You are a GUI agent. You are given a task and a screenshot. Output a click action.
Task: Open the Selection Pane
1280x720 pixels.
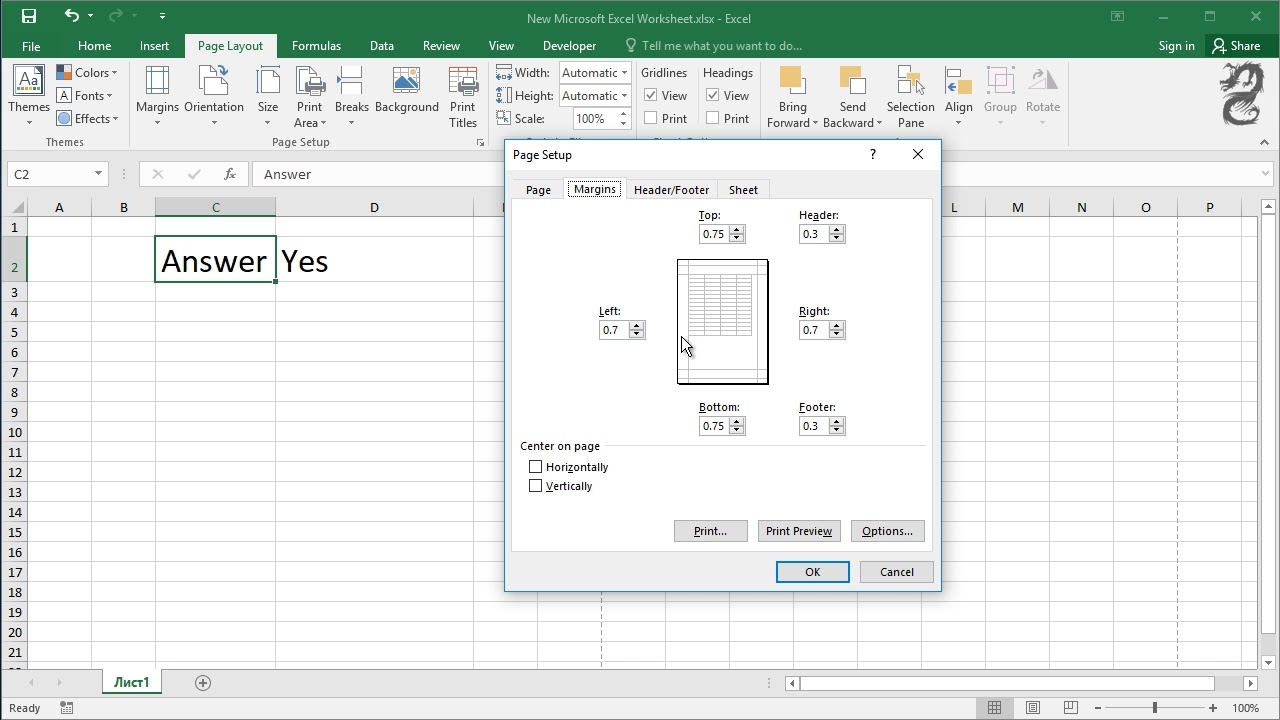[910, 95]
